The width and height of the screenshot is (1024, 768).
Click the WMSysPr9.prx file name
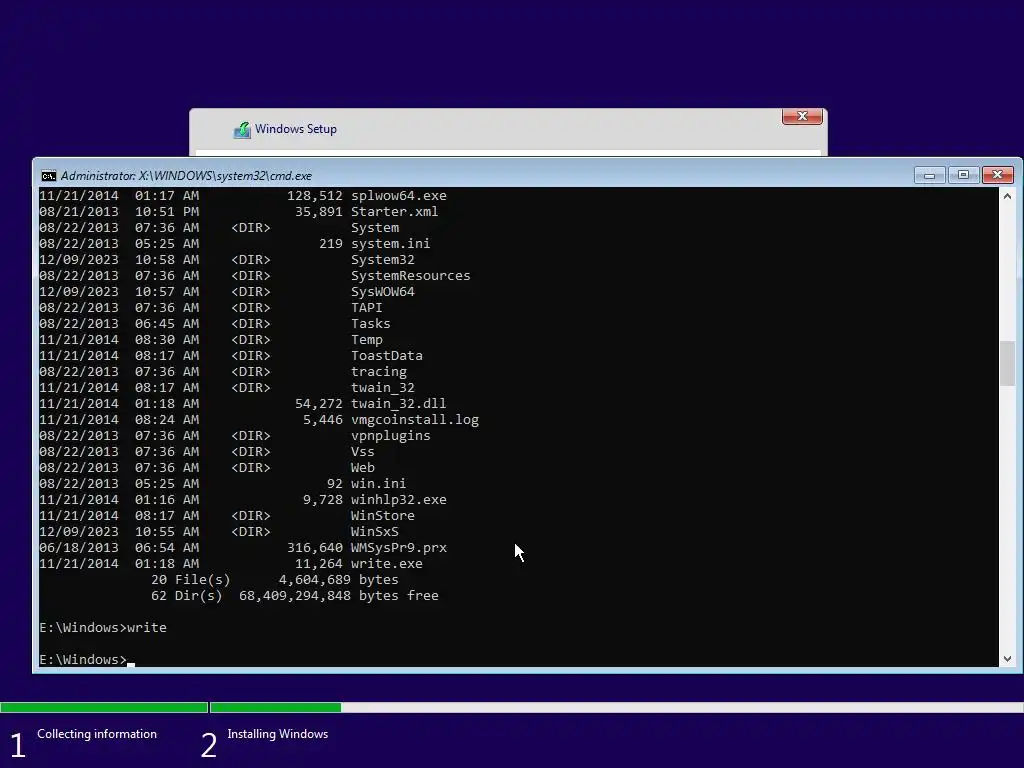pyautogui.click(x=398, y=547)
